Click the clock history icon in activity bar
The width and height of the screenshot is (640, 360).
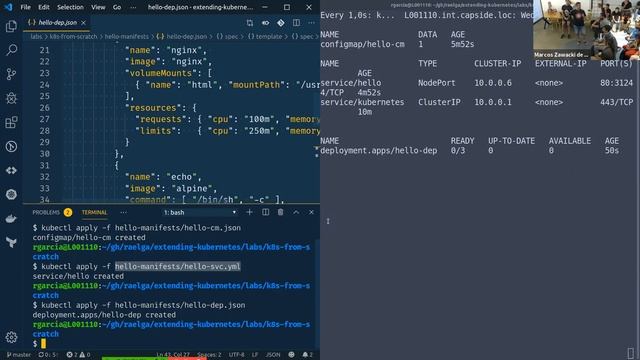point(11,146)
